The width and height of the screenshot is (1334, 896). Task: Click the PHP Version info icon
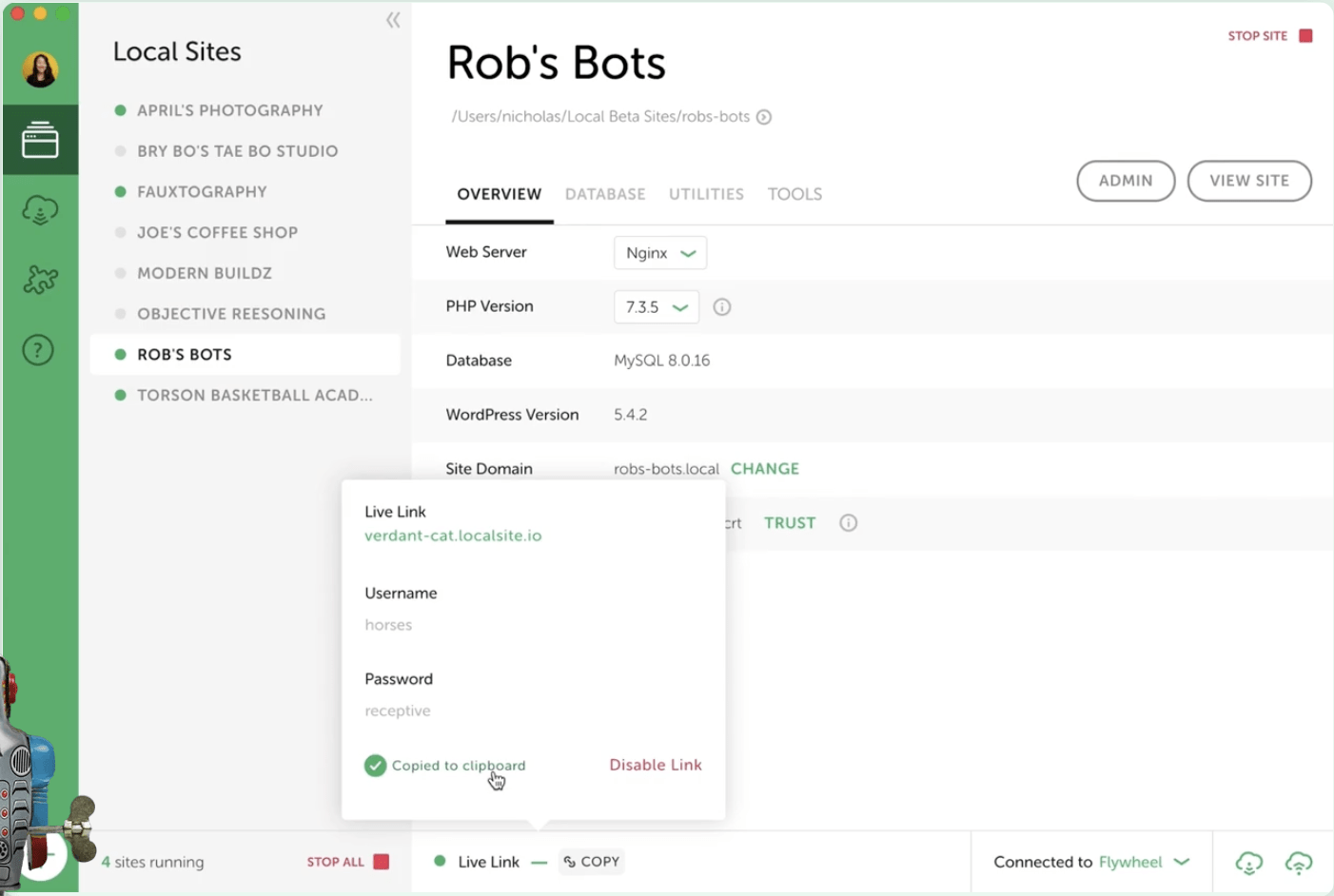[x=722, y=307]
